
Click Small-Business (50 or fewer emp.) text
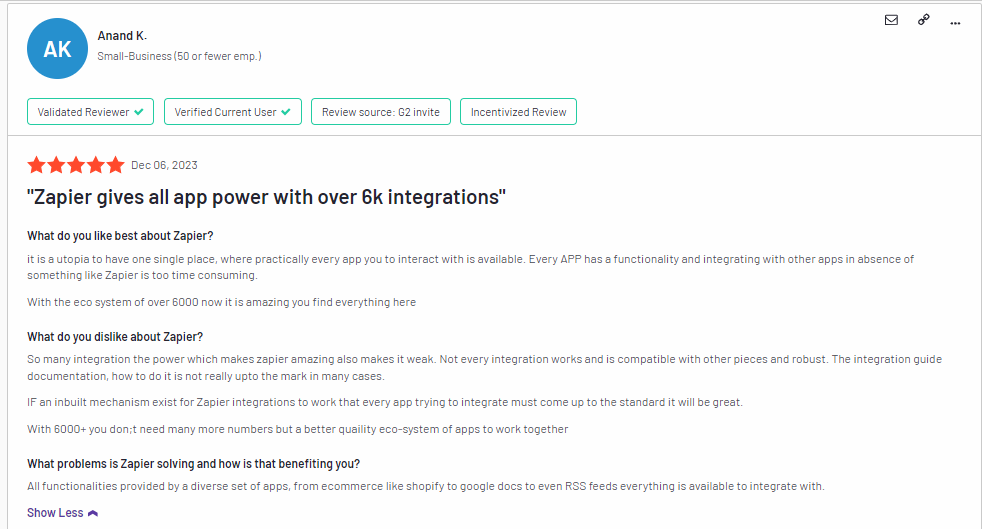[179, 56]
